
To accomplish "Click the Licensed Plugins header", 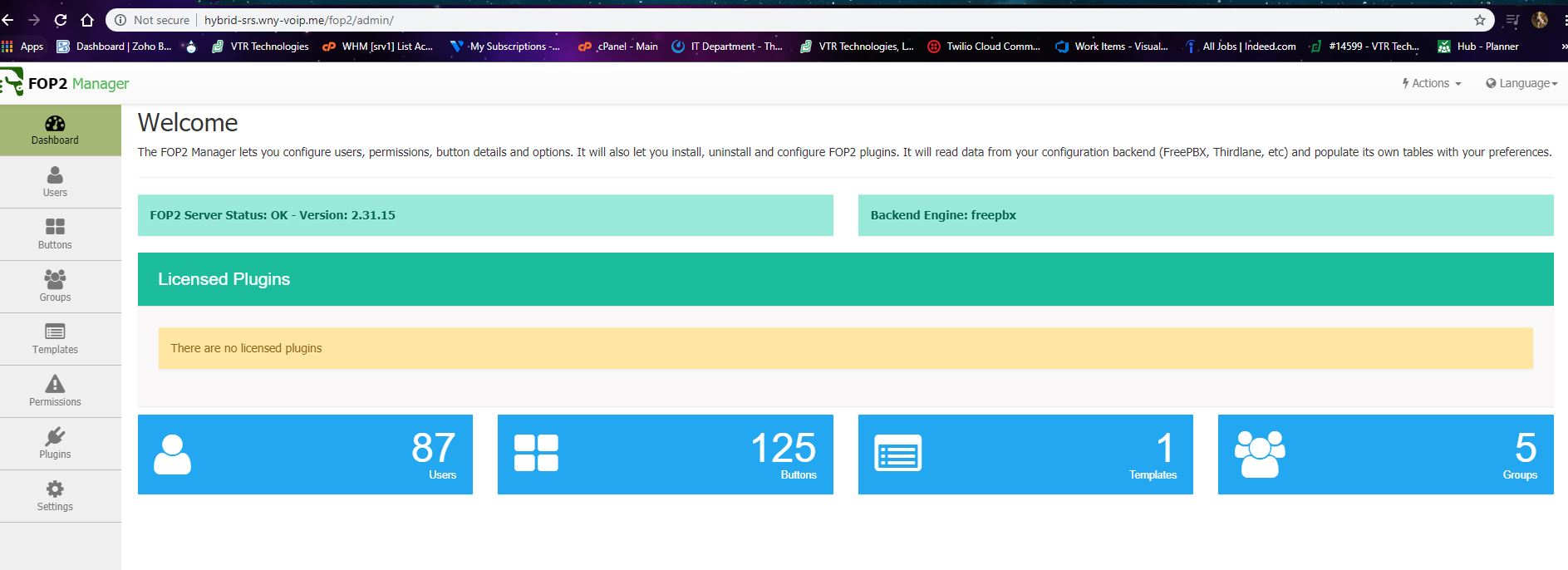I will coord(846,279).
